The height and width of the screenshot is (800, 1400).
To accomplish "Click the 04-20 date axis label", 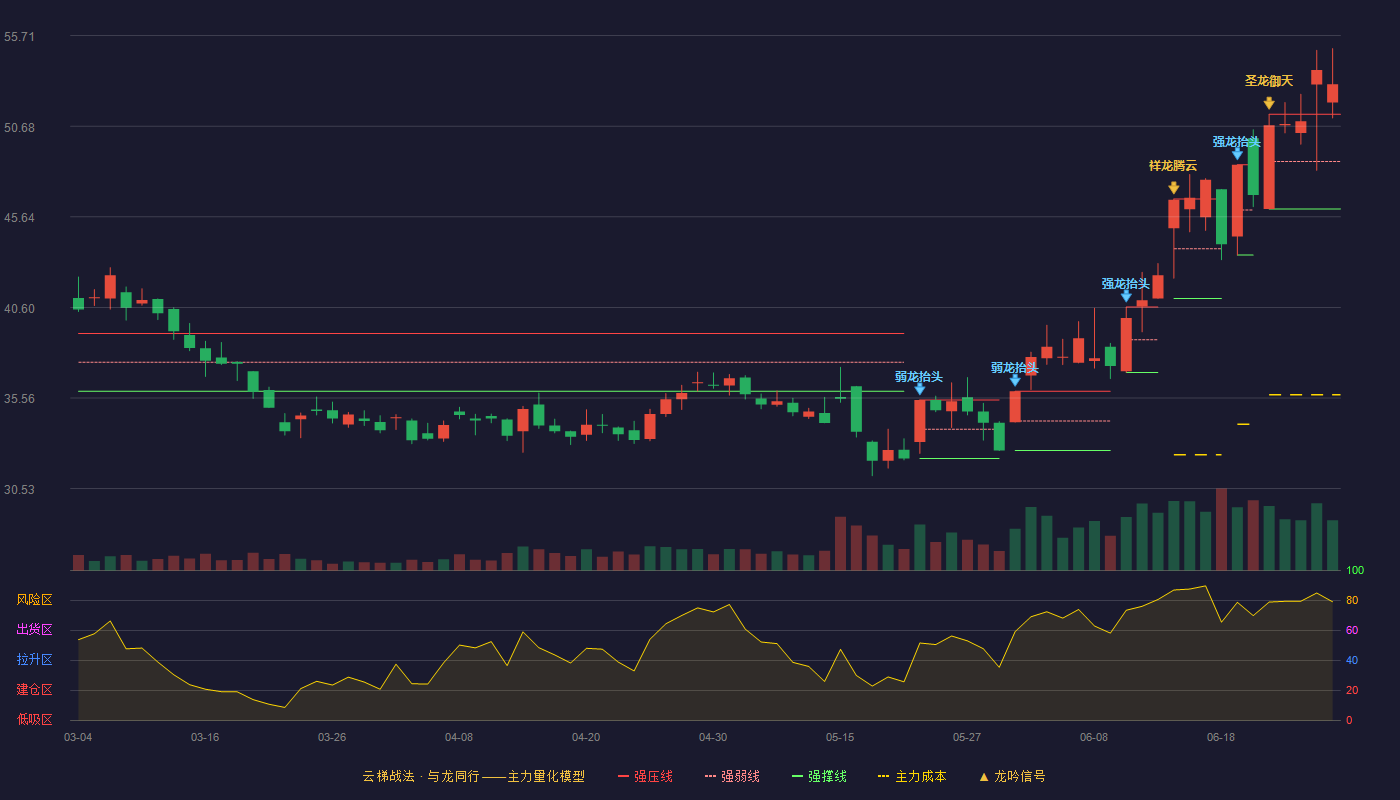I will [586, 737].
